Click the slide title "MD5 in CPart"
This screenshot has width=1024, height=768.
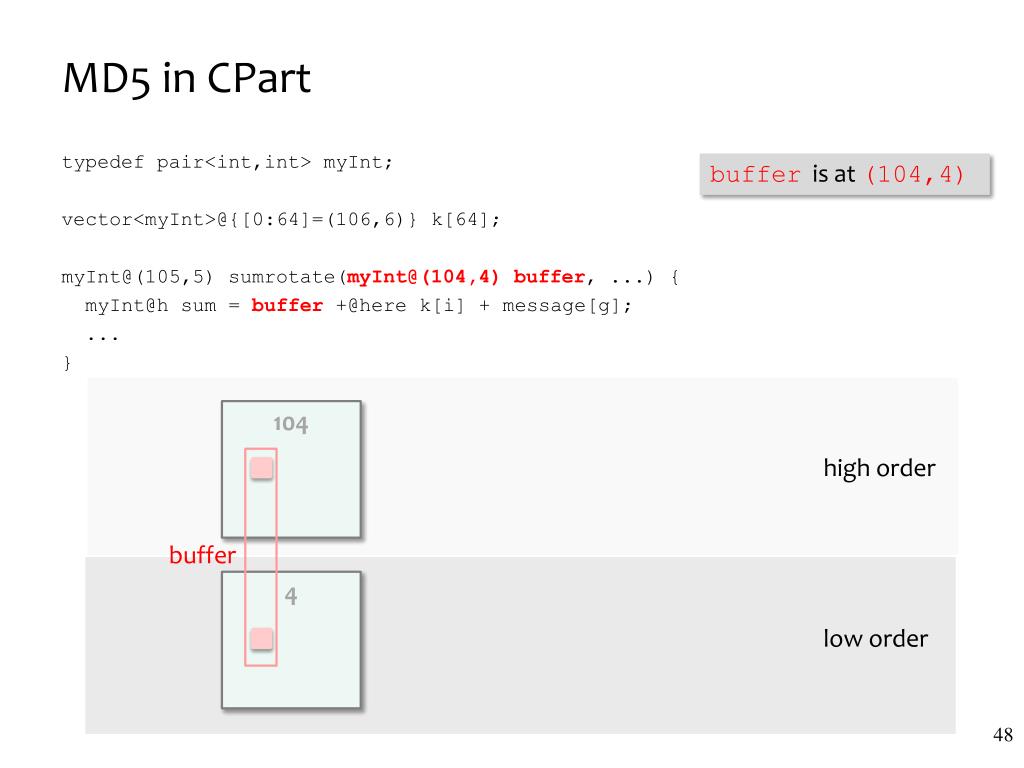tap(187, 78)
